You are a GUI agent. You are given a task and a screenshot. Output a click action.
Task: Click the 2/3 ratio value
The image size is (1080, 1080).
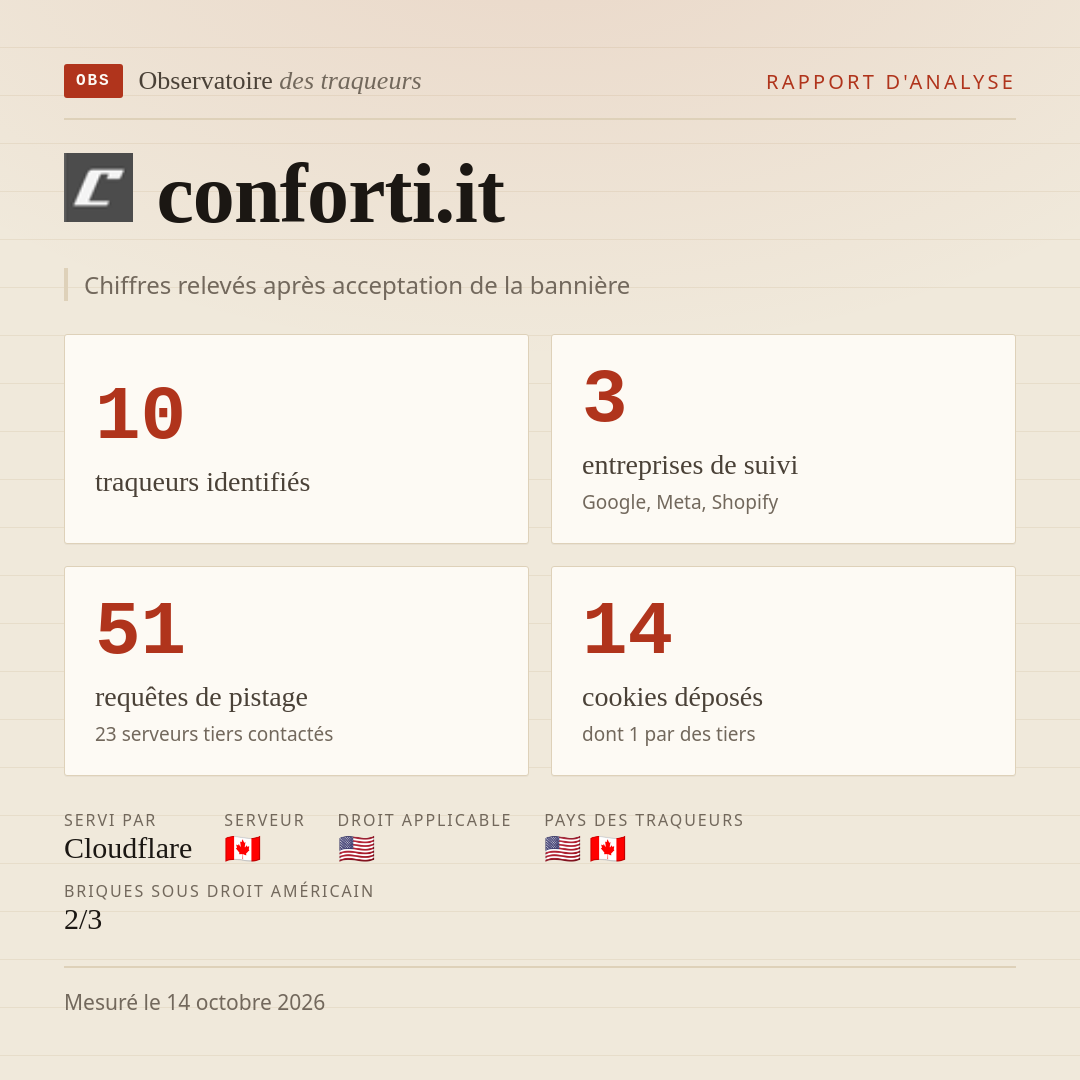click(83, 920)
